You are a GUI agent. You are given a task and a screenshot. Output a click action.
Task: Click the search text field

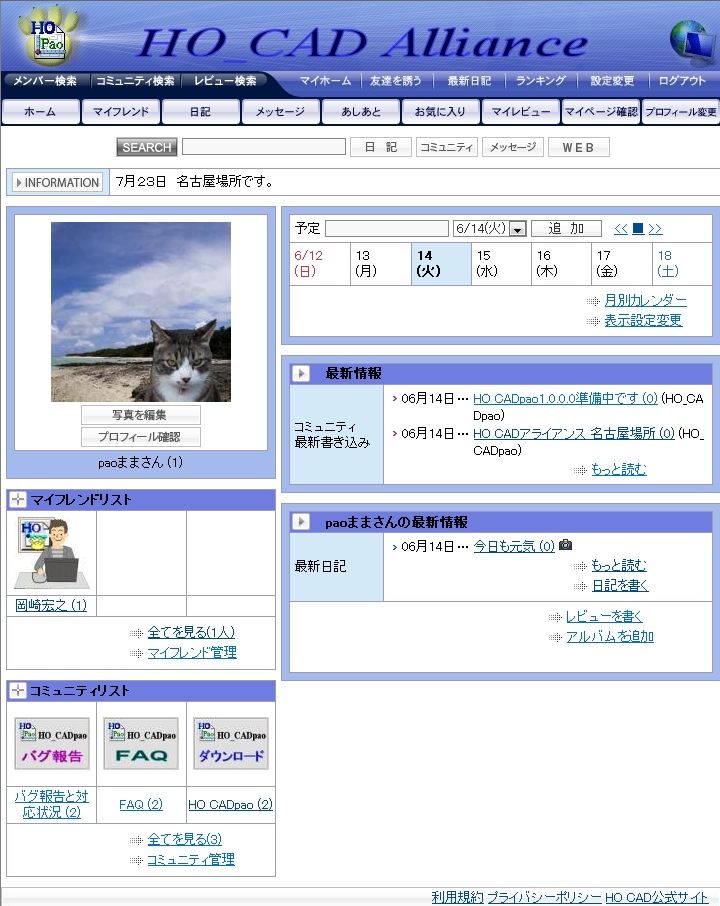264,147
